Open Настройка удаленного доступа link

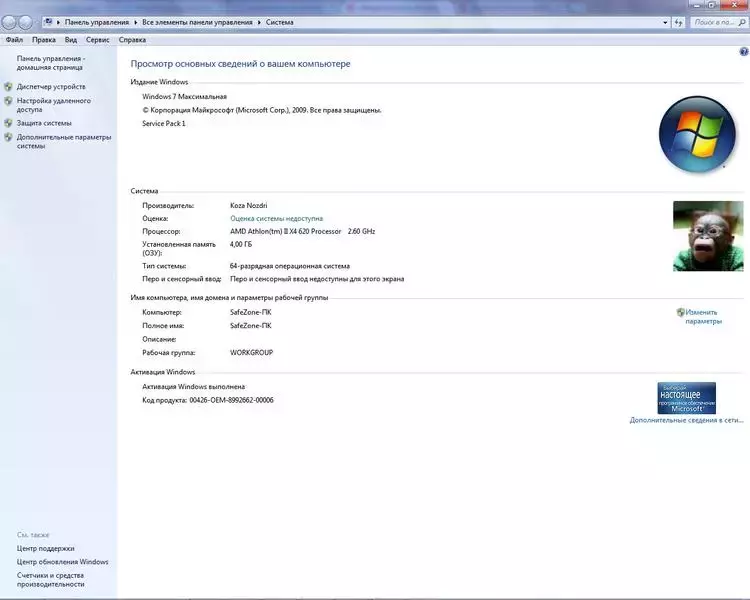54,105
